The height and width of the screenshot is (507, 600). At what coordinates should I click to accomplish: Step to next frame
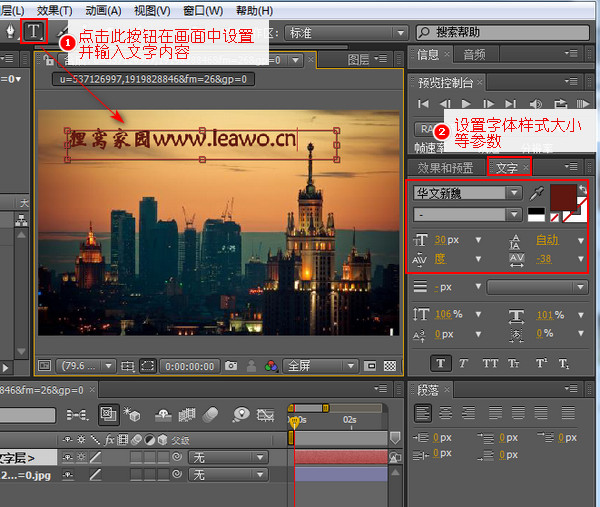coord(488,104)
